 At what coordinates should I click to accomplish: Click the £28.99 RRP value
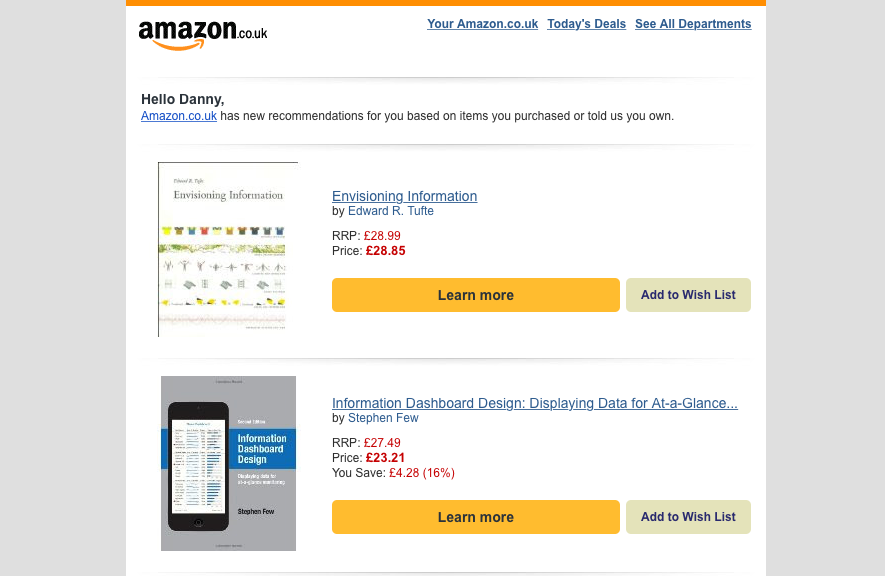[x=382, y=236]
